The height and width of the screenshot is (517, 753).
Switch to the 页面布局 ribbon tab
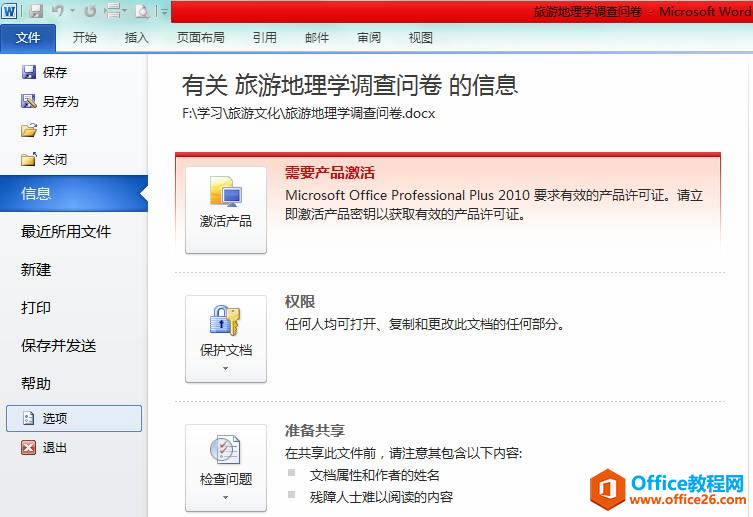coord(201,37)
